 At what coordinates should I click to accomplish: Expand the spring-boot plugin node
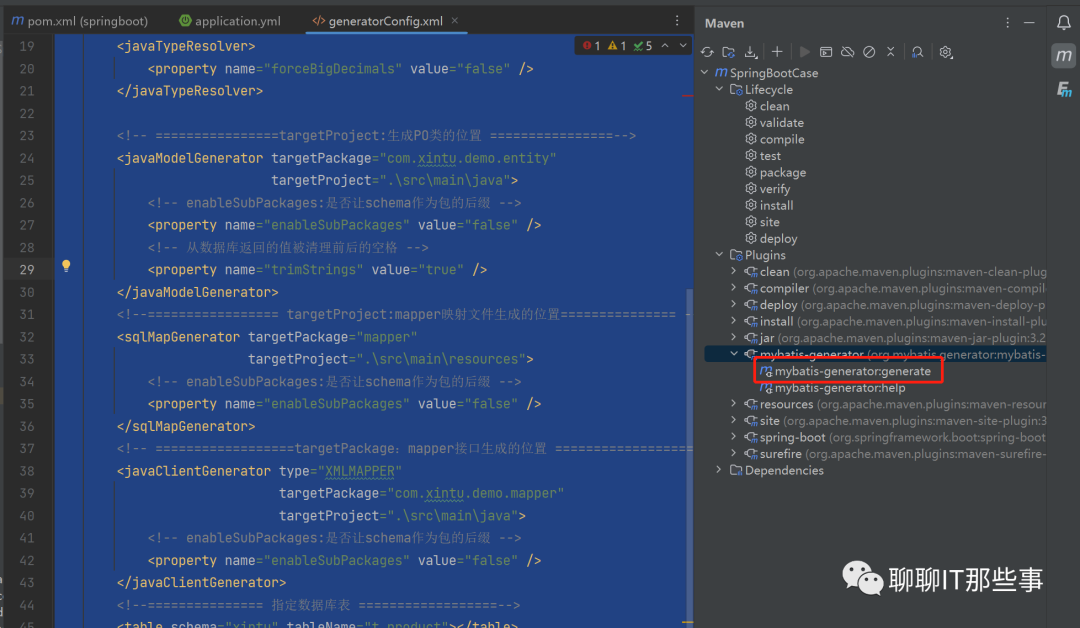click(x=734, y=437)
